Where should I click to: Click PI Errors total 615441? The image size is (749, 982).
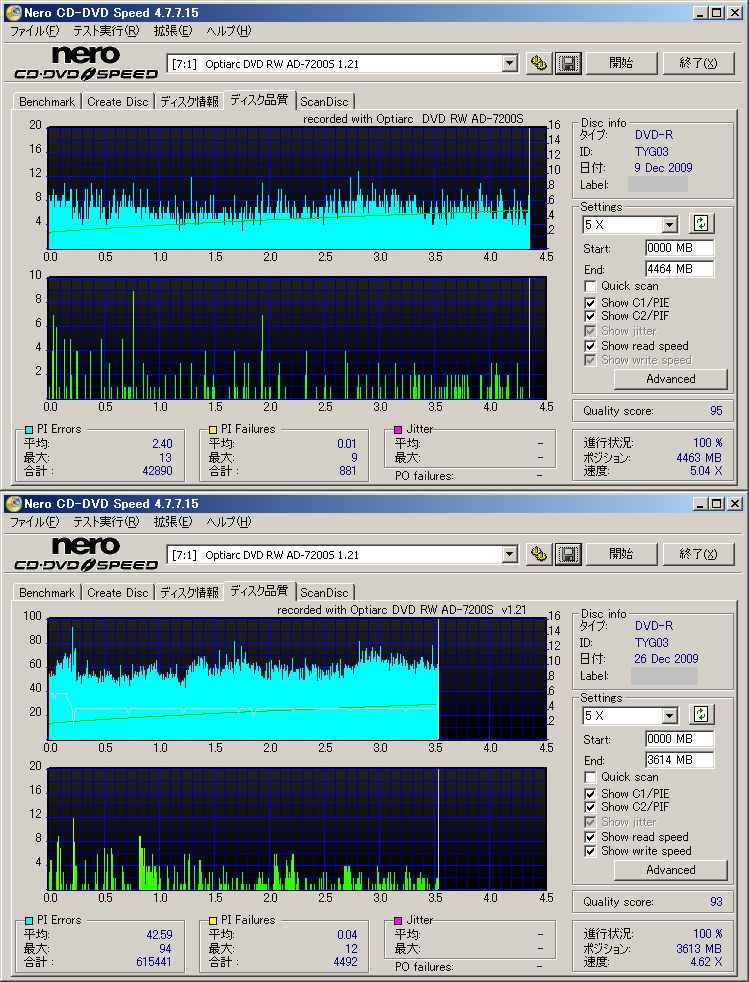(x=153, y=962)
